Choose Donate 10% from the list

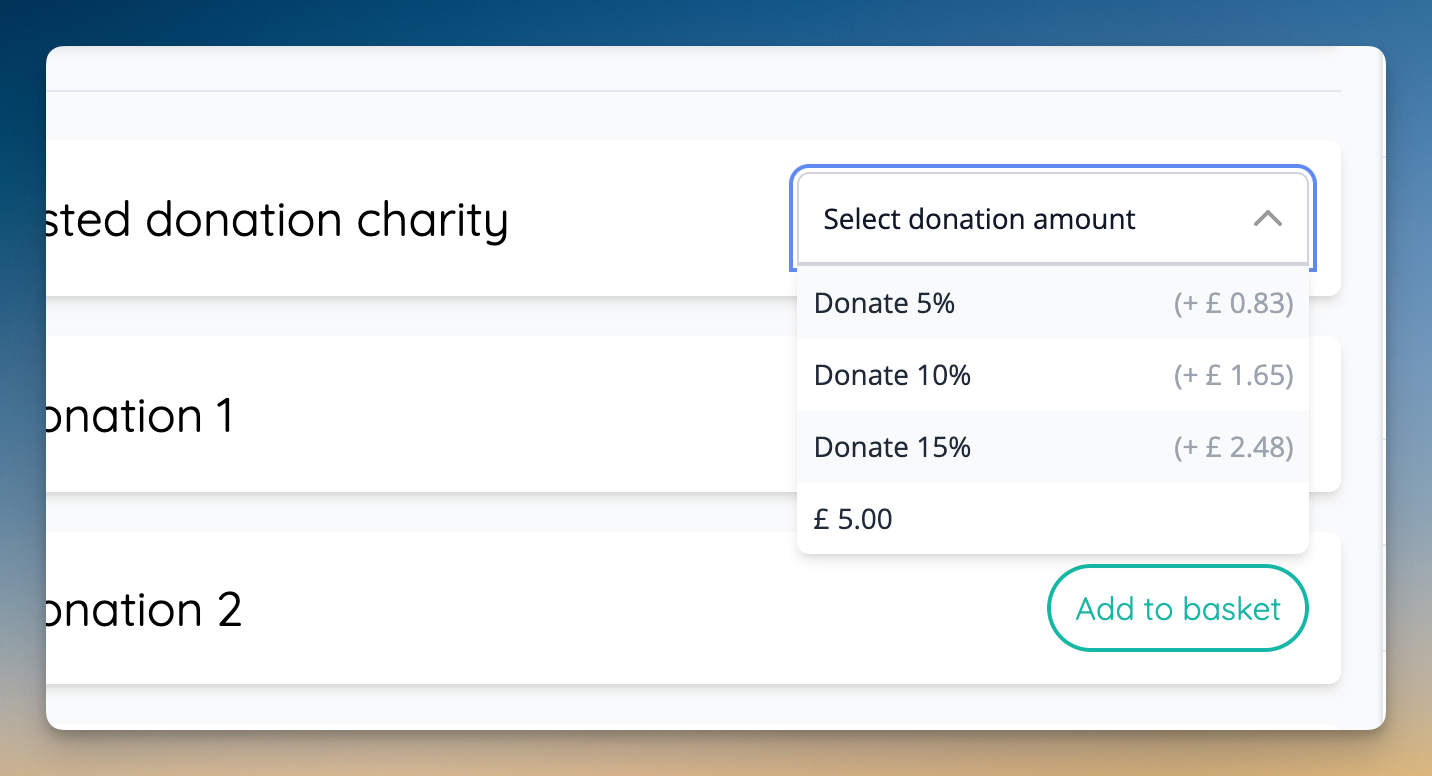click(891, 375)
